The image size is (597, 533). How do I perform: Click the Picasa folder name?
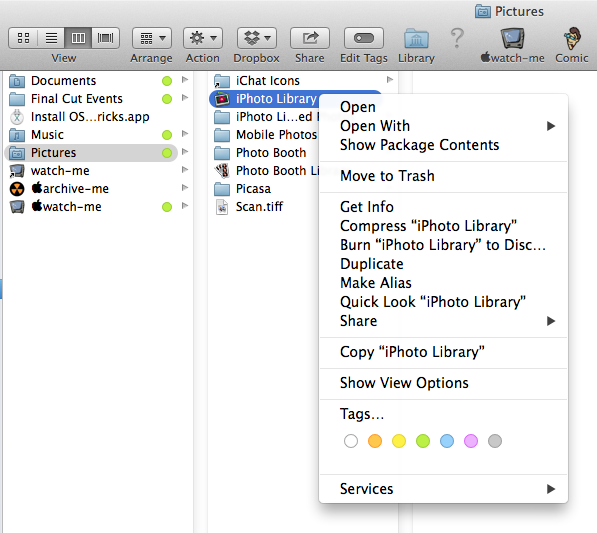(254, 189)
